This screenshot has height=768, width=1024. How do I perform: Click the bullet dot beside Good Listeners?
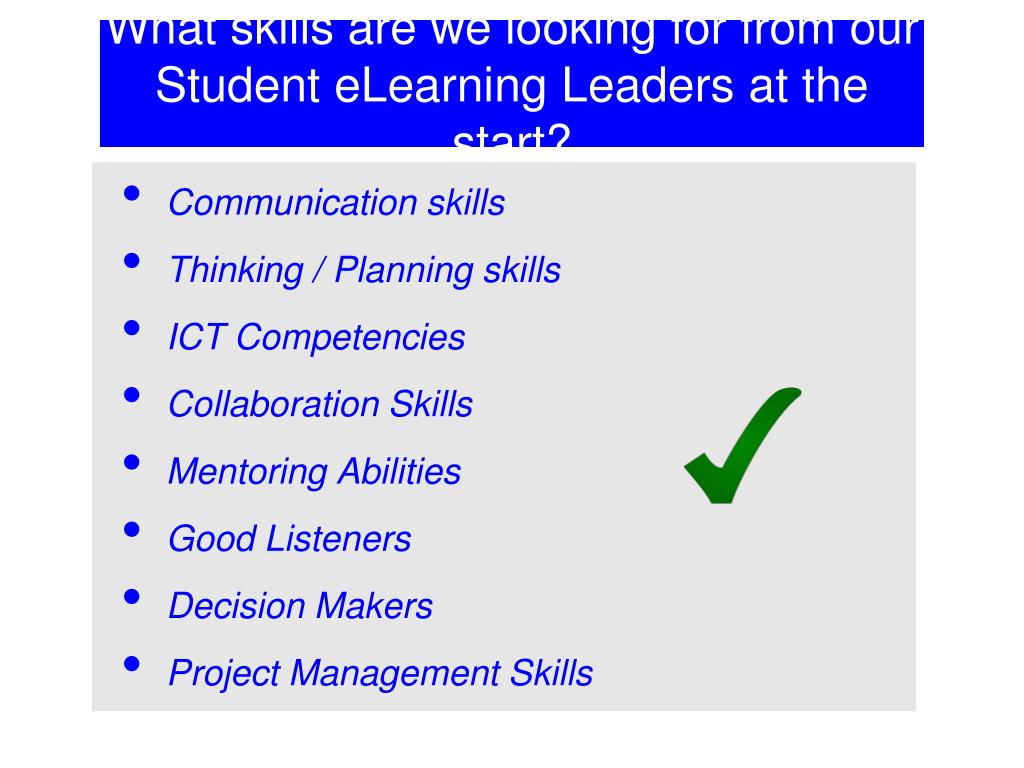coord(132,530)
